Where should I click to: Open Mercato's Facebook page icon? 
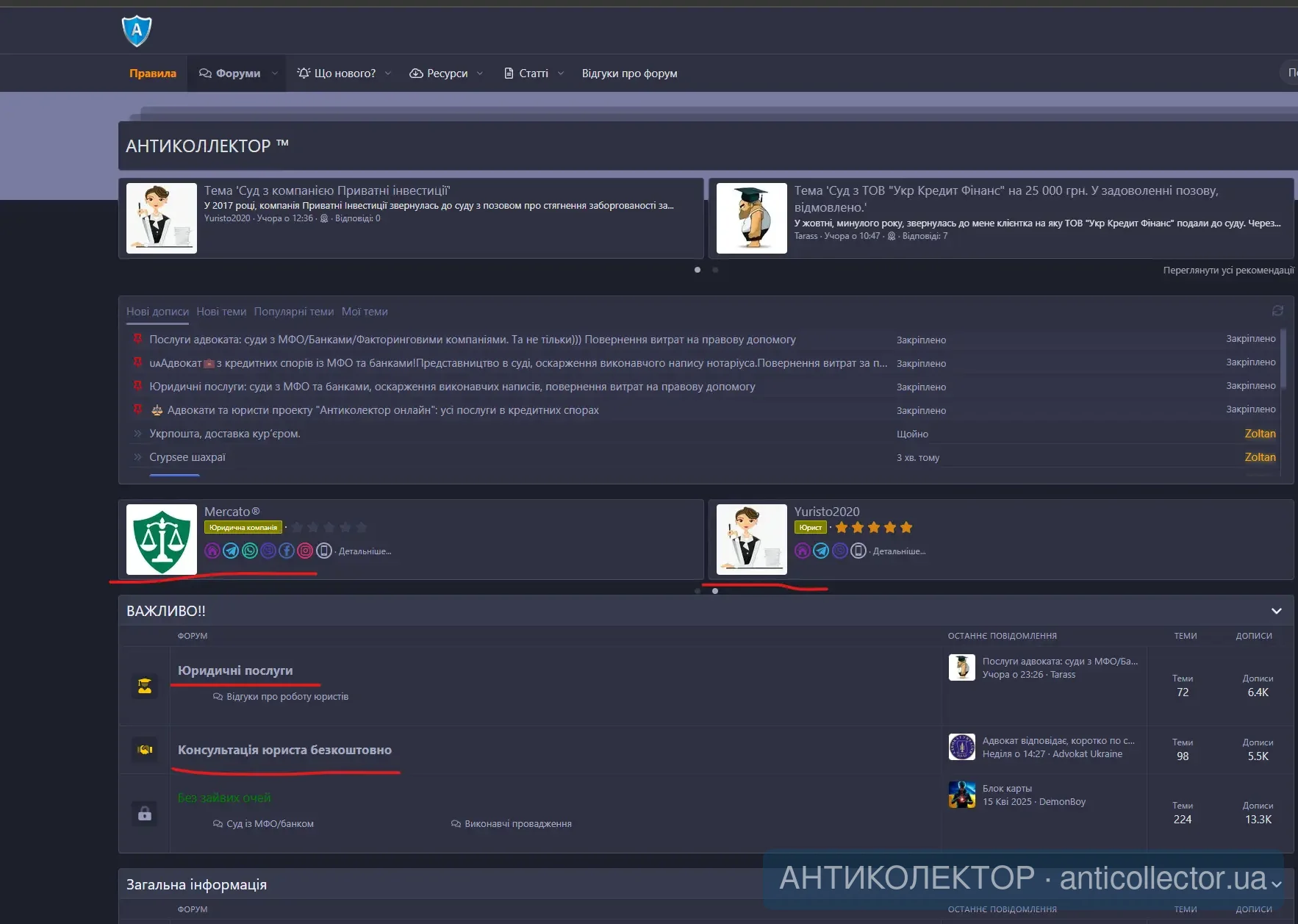[x=287, y=551]
